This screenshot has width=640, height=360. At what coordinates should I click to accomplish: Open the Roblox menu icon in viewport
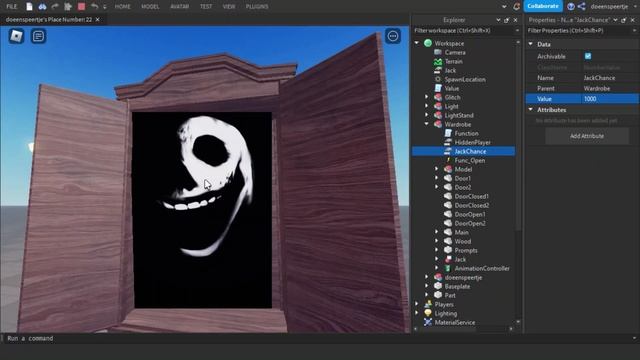pos(16,36)
